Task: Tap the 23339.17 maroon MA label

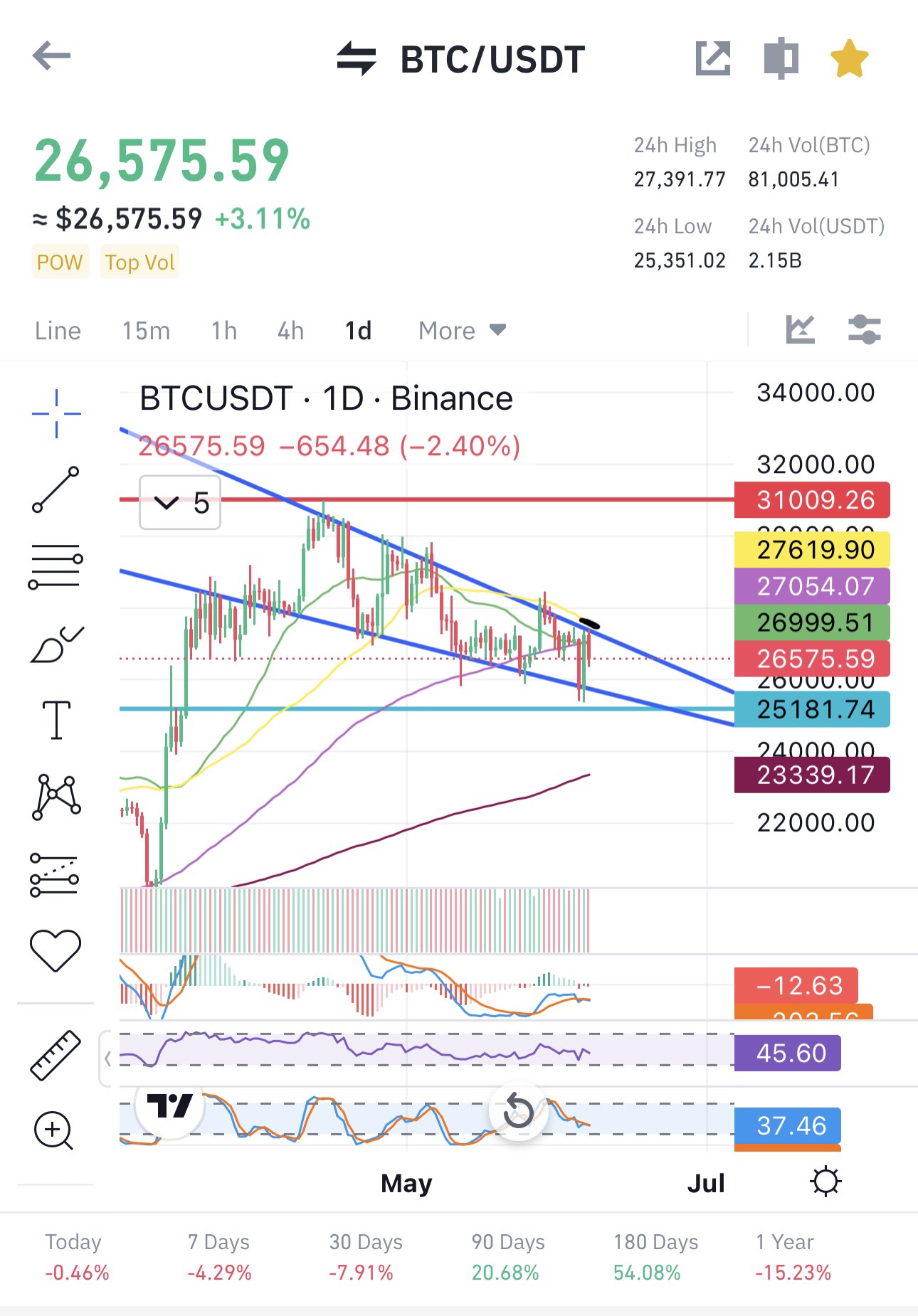Action: [812, 775]
